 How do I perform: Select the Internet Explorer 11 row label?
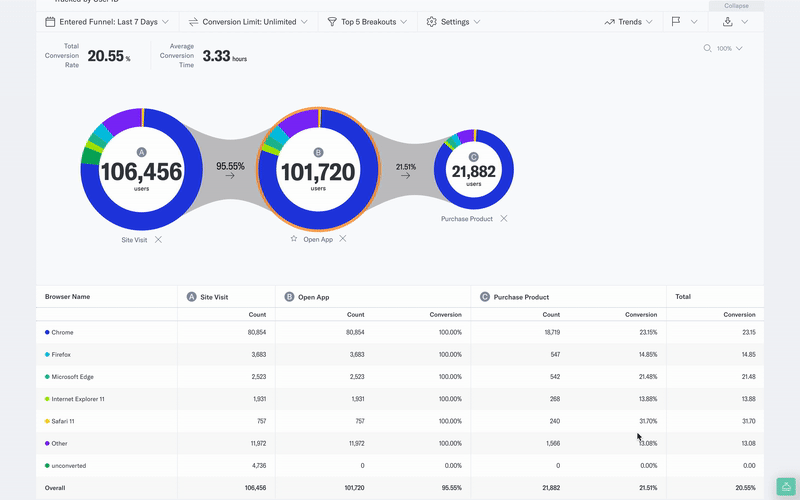point(78,399)
